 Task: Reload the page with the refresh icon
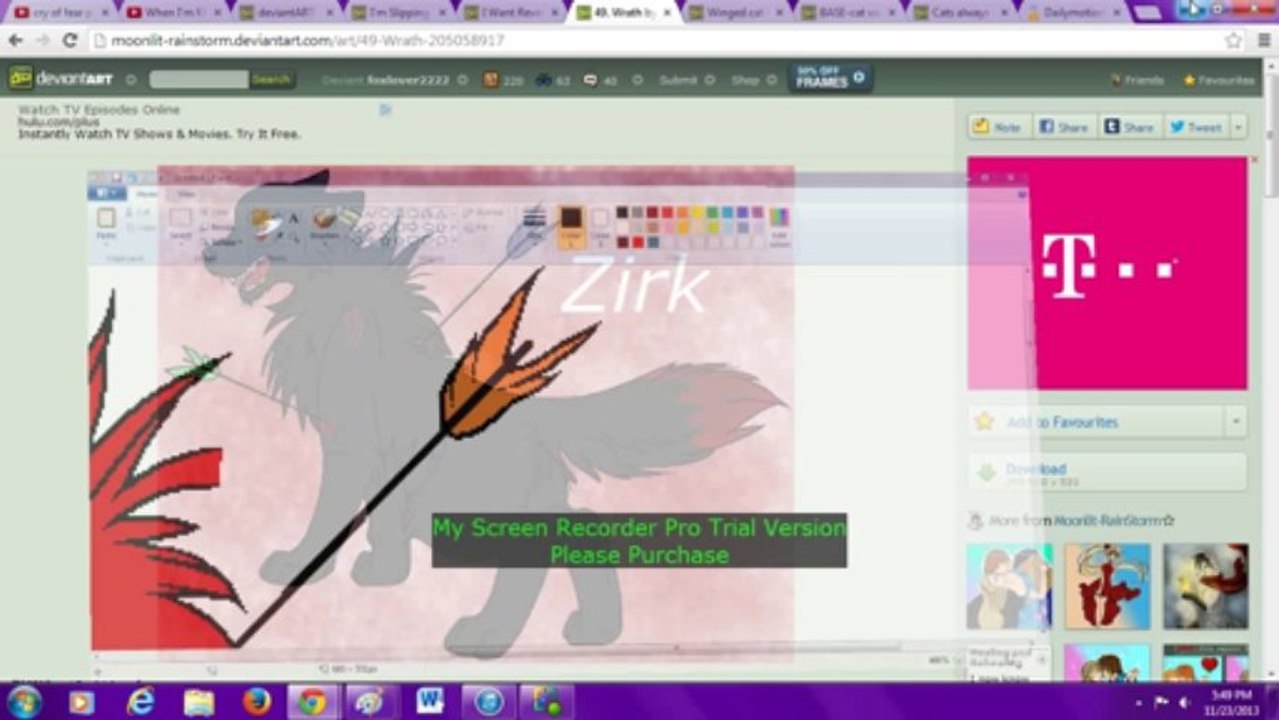coord(70,41)
